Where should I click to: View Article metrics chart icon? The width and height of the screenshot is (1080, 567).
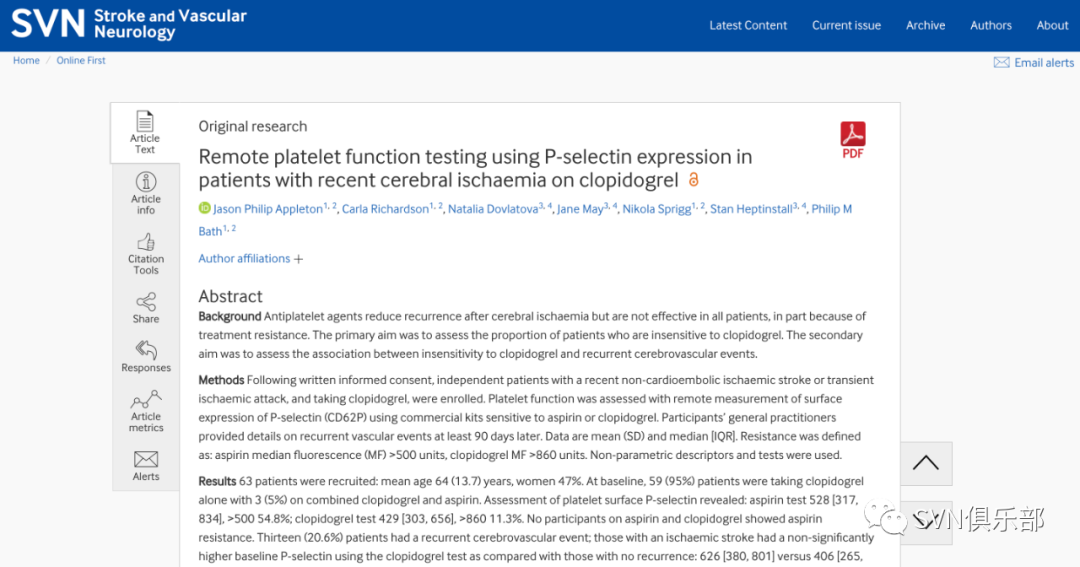[146, 400]
